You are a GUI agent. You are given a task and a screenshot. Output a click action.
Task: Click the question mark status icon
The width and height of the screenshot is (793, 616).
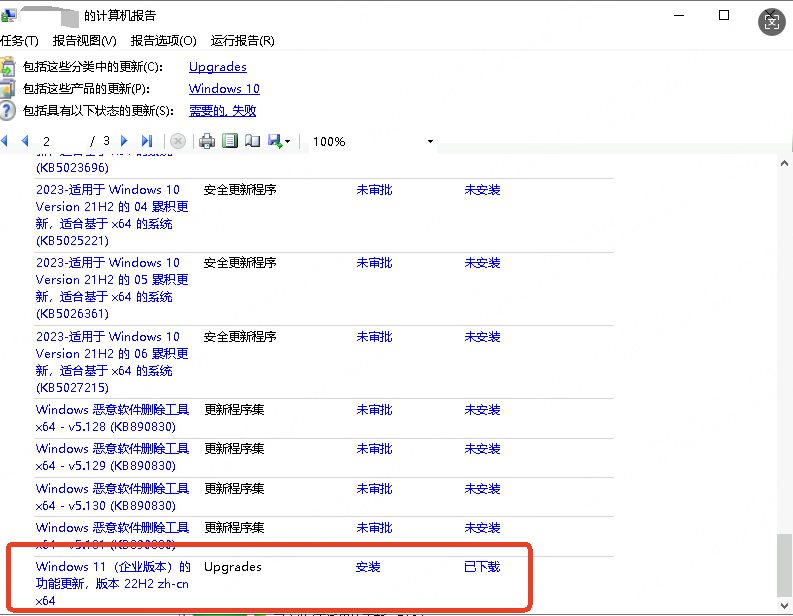[x=7, y=111]
